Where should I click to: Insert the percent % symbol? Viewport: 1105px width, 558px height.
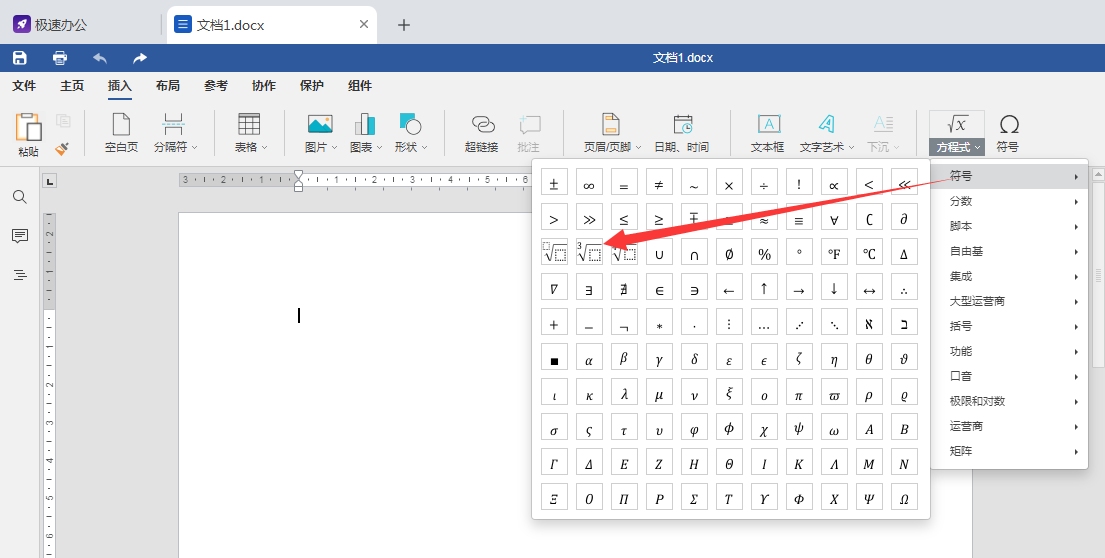coord(764,252)
